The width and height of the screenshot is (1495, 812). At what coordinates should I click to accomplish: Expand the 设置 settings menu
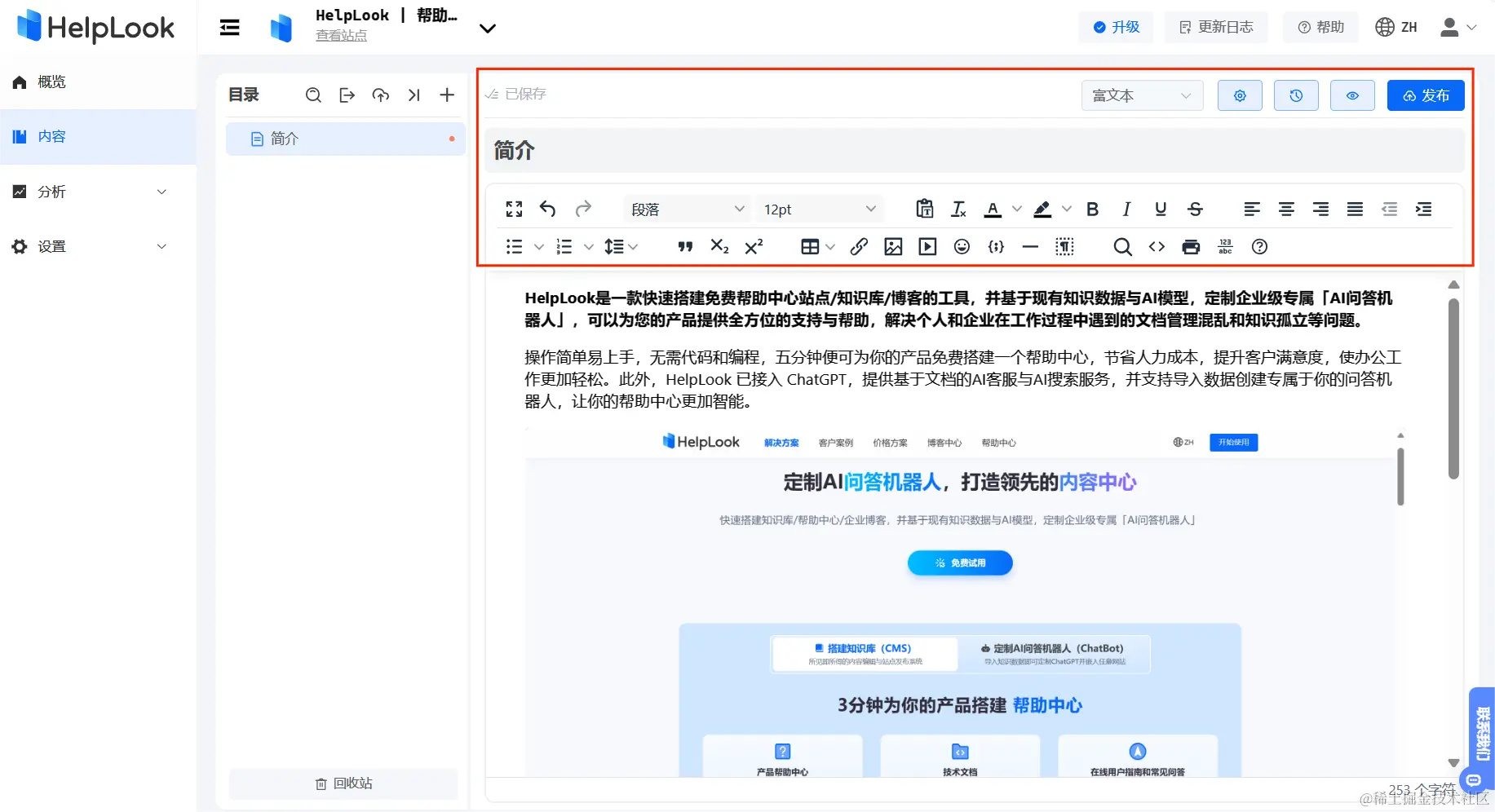click(98, 246)
